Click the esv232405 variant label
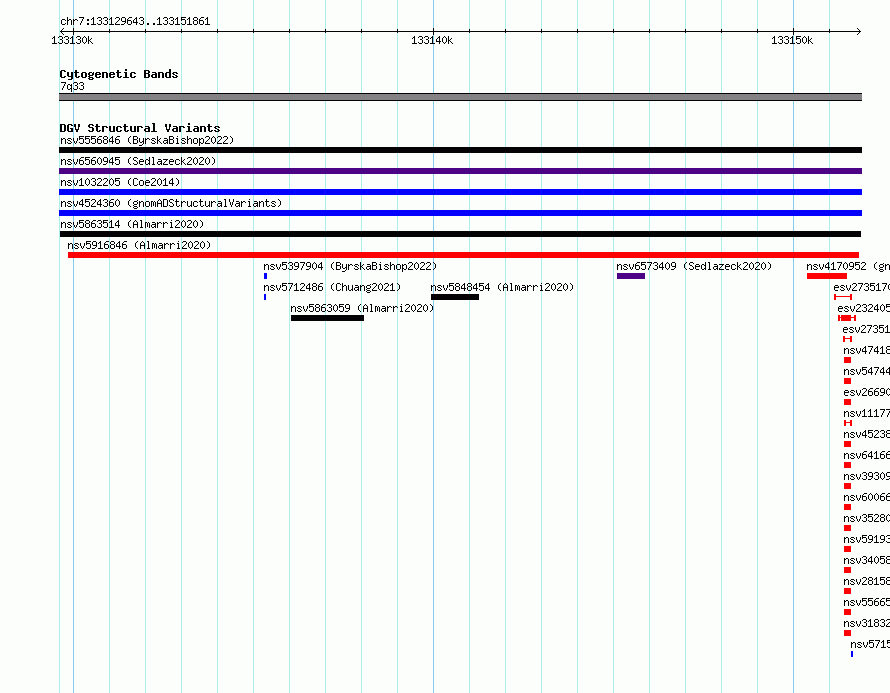Viewport: 890px width, 693px height. [863, 308]
